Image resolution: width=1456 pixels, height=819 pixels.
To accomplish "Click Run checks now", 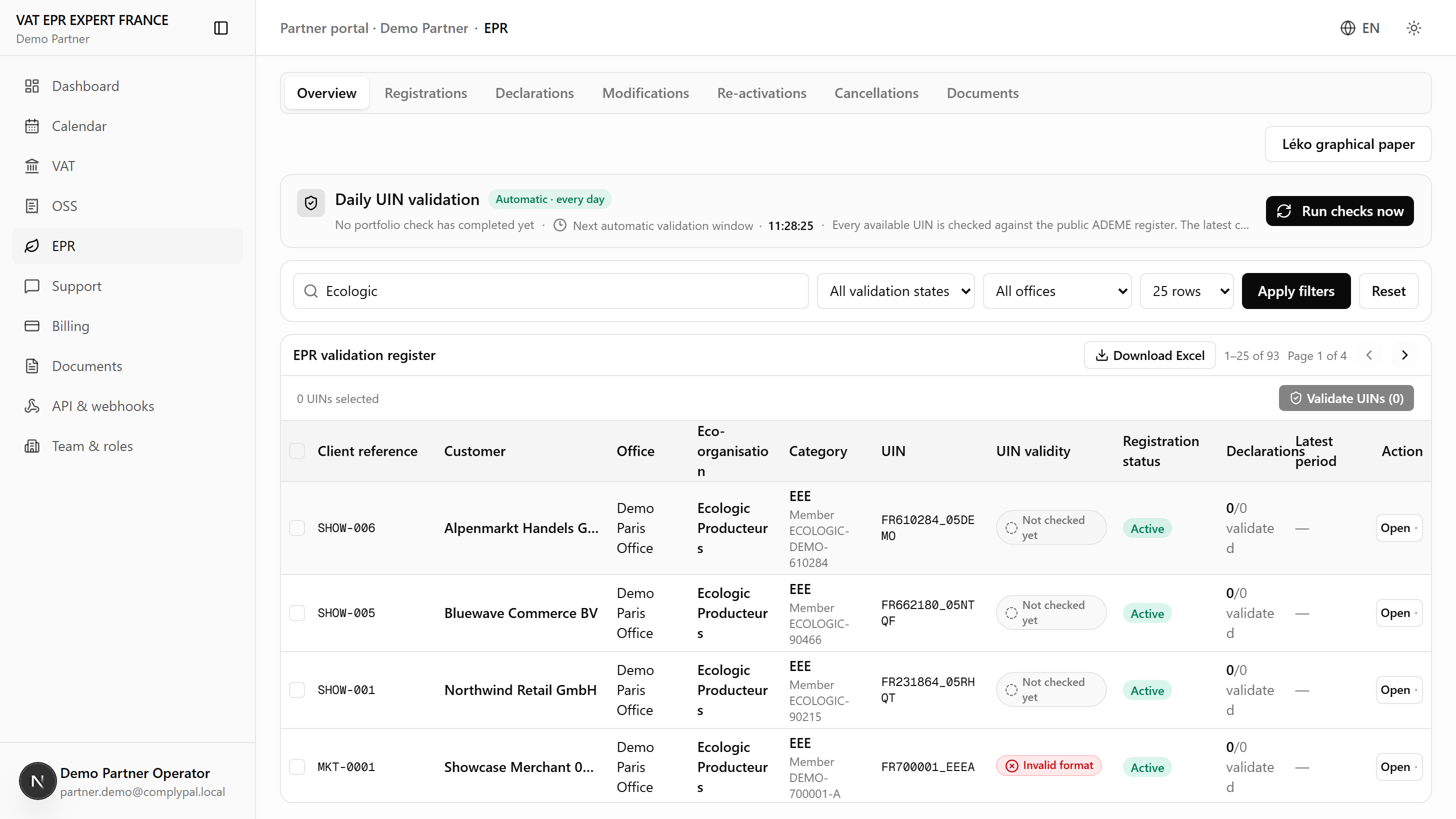I will pyautogui.click(x=1339, y=211).
